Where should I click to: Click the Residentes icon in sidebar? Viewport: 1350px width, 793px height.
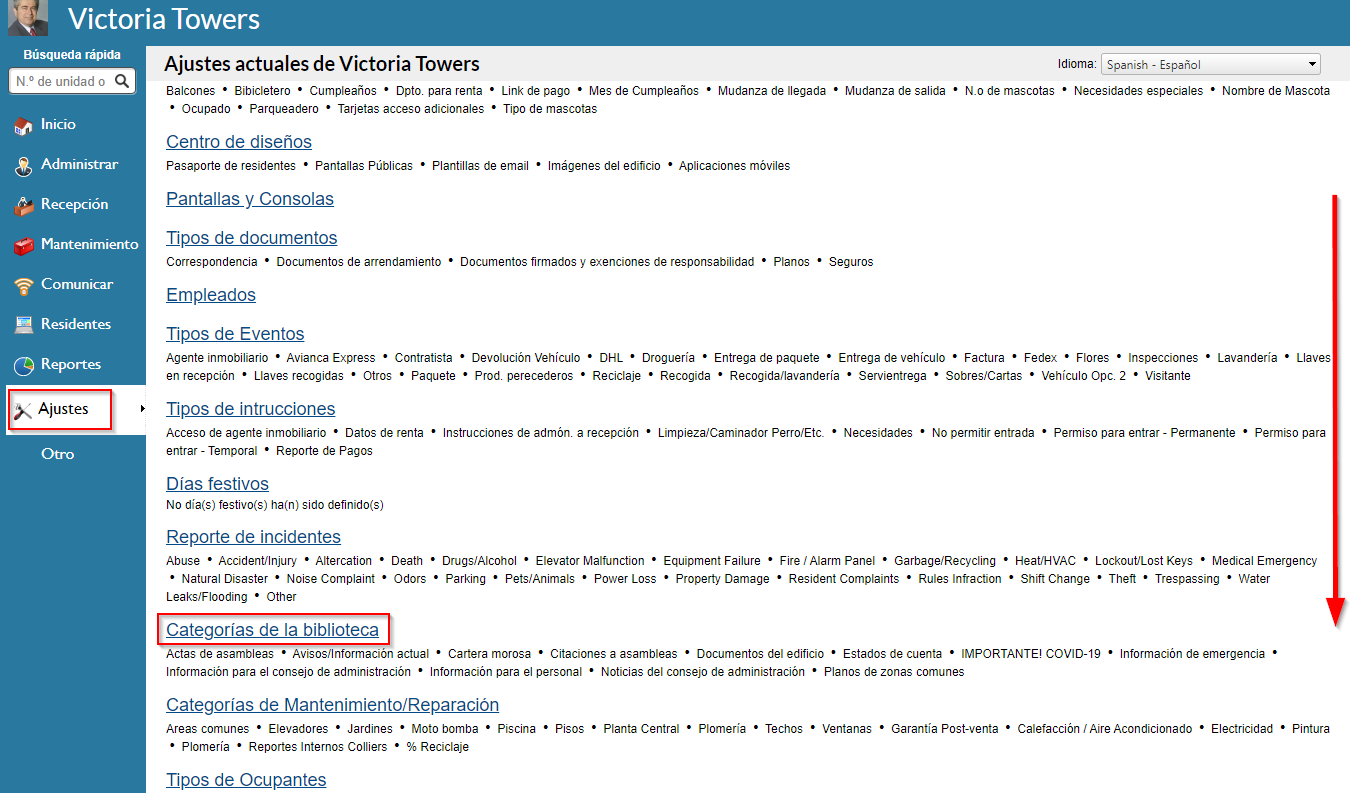click(x=24, y=326)
